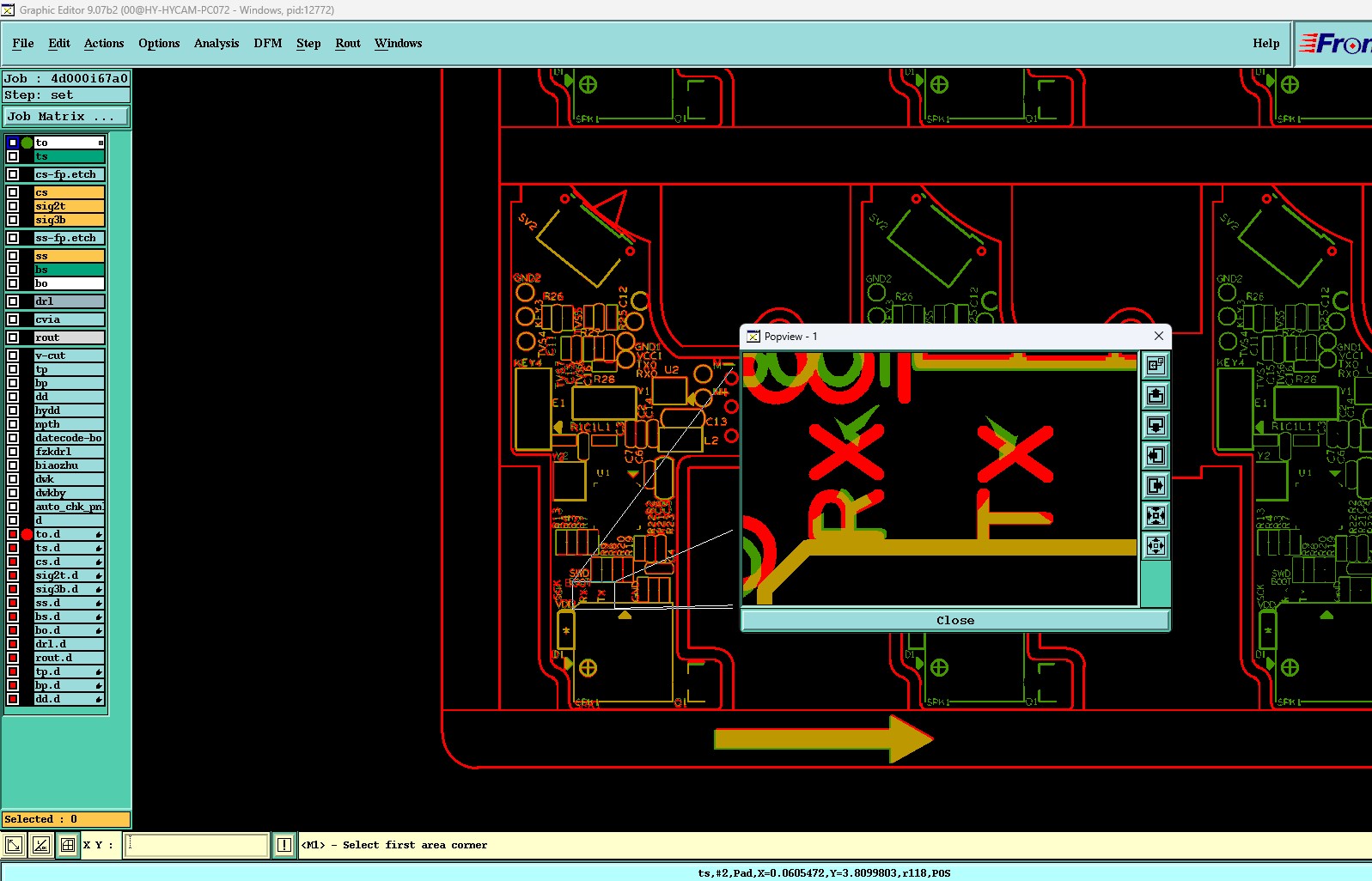Toggle the checkbox for layer ts

tap(13, 156)
